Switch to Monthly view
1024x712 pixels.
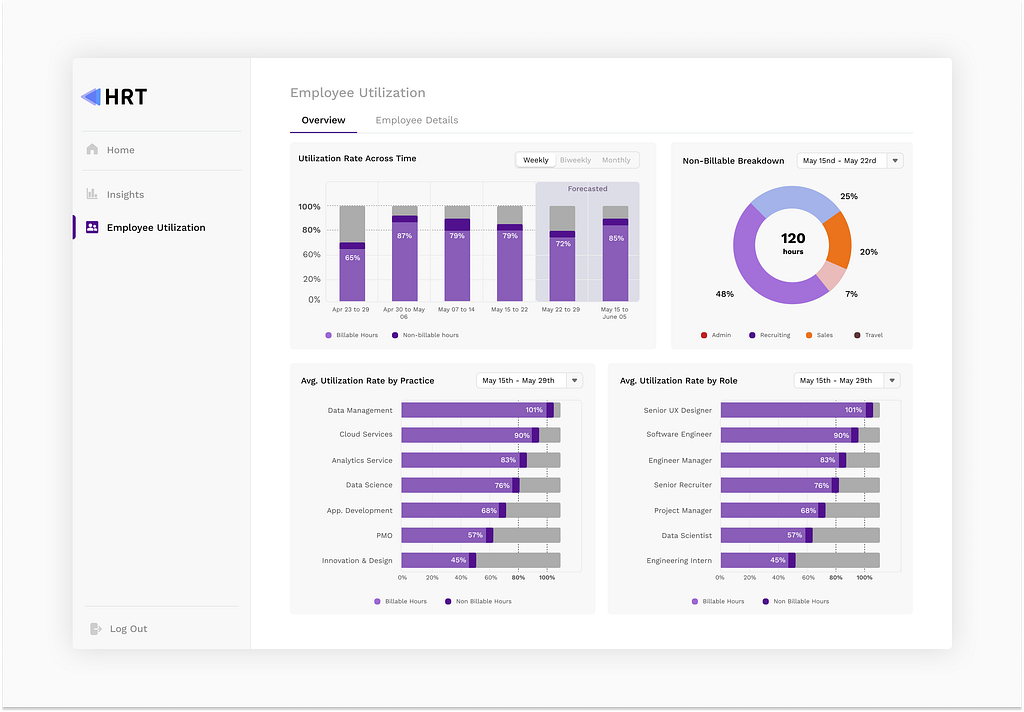pyautogui.click(x=616, y=159)
